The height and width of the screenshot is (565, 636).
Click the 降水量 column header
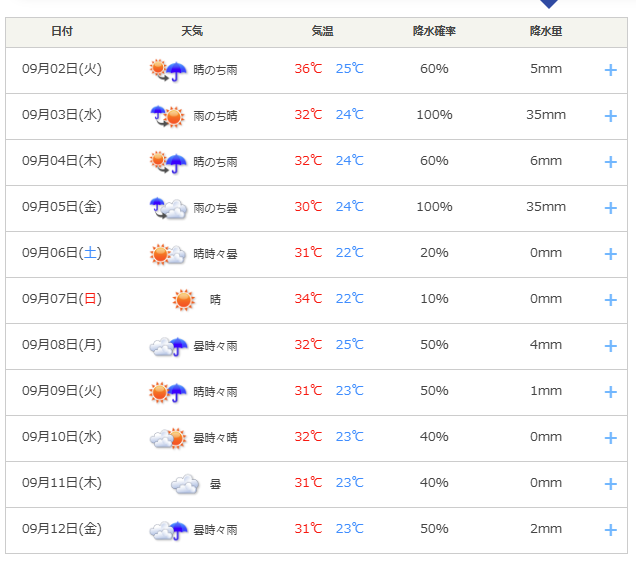click(x=546, y=31)
